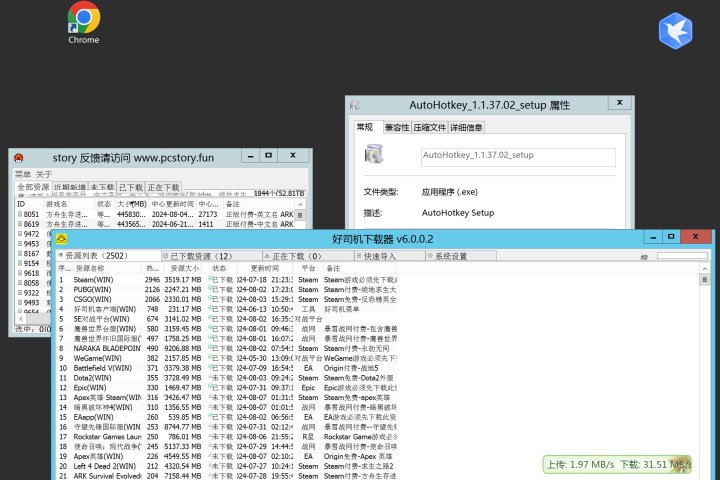Switch to the 全部资源 tab
Image resolution: width=720 pixels, height=480 pixels.
click(33, 187)
